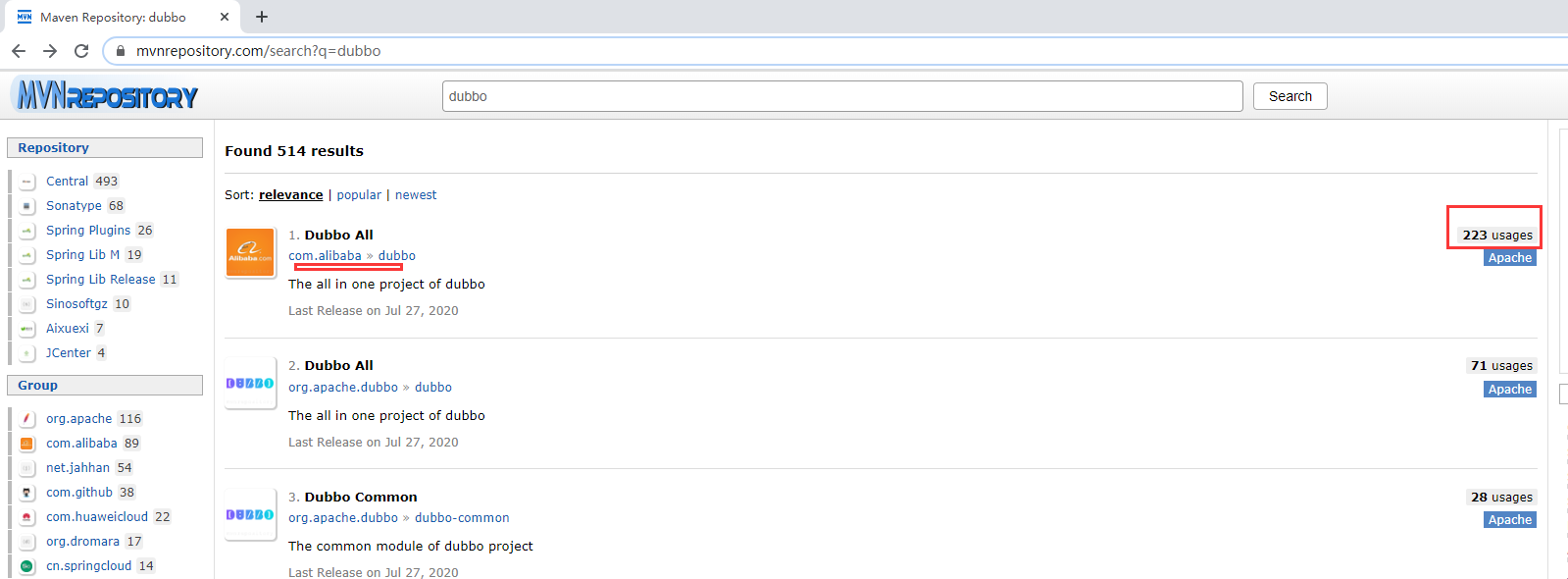The height and width of the screenshot is (579, 1568).
Task: Filter by com.github group link
Action: tap(79, 493)
